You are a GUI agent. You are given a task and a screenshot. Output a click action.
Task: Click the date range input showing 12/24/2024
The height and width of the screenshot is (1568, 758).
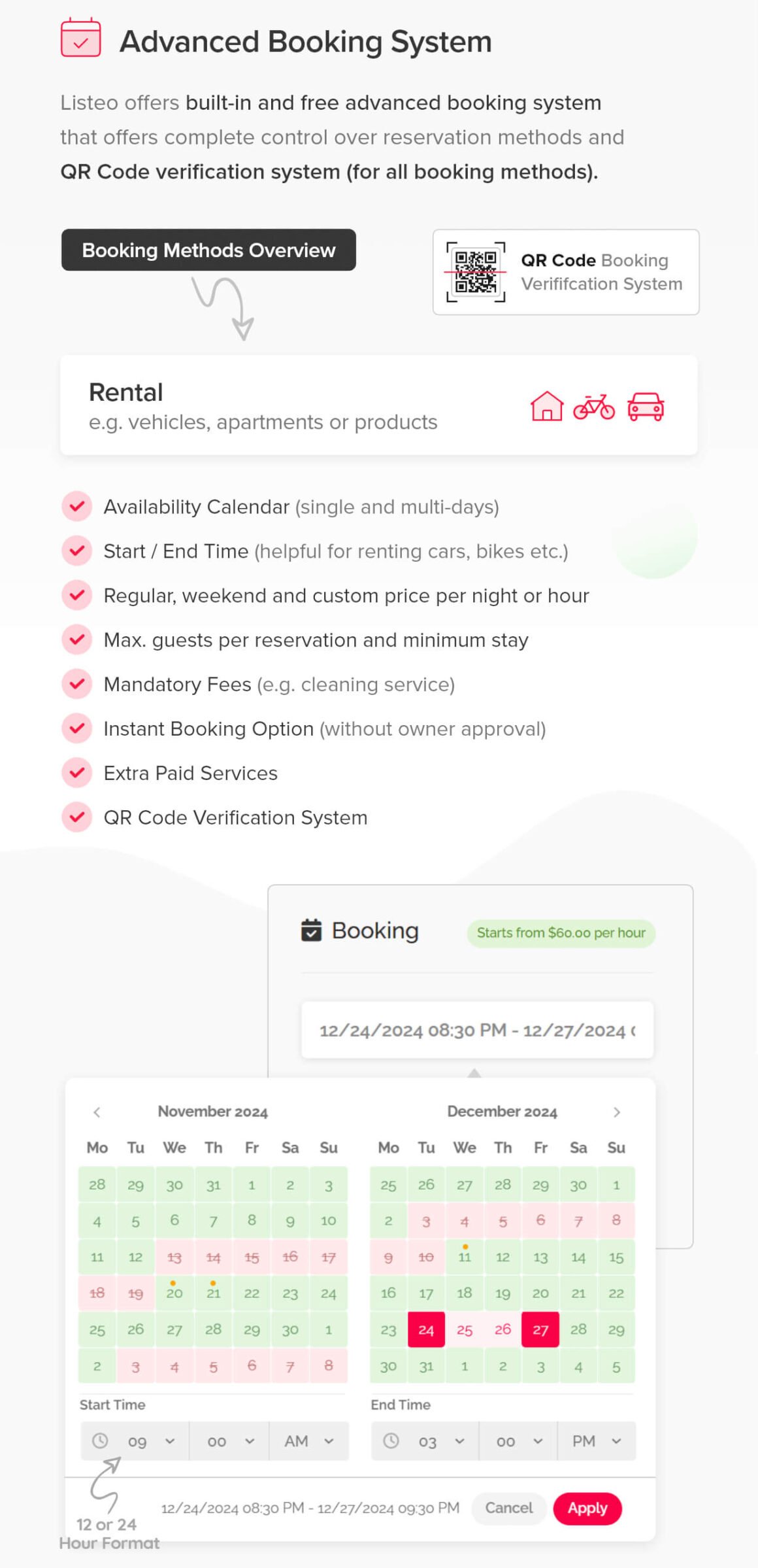click(x=476, y=1029)
